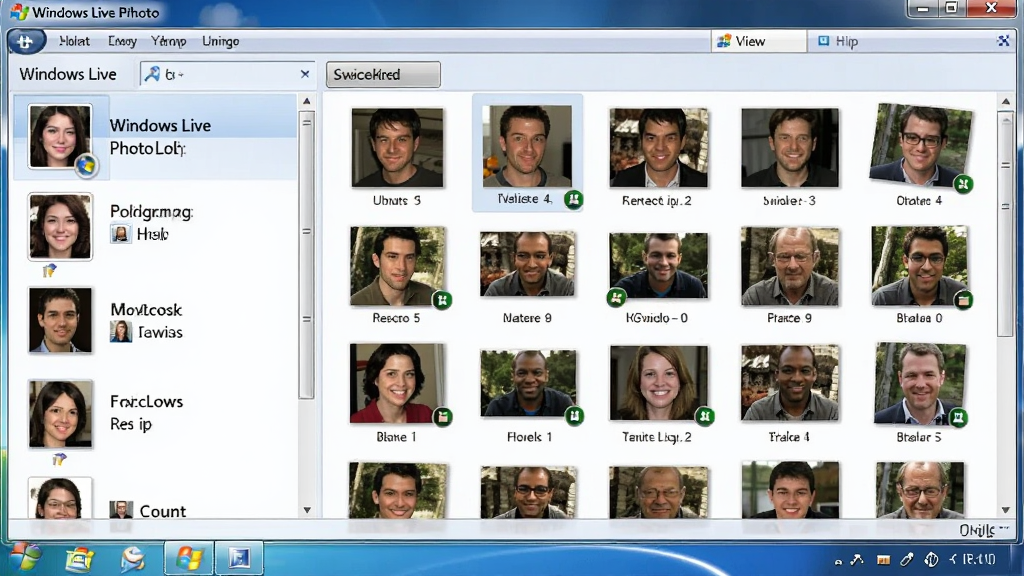Image resolution: width=1024 pixels, height=576 pixels.
Task: Click the green badge on the Btalar 5 photo
Action: point(958,417)
